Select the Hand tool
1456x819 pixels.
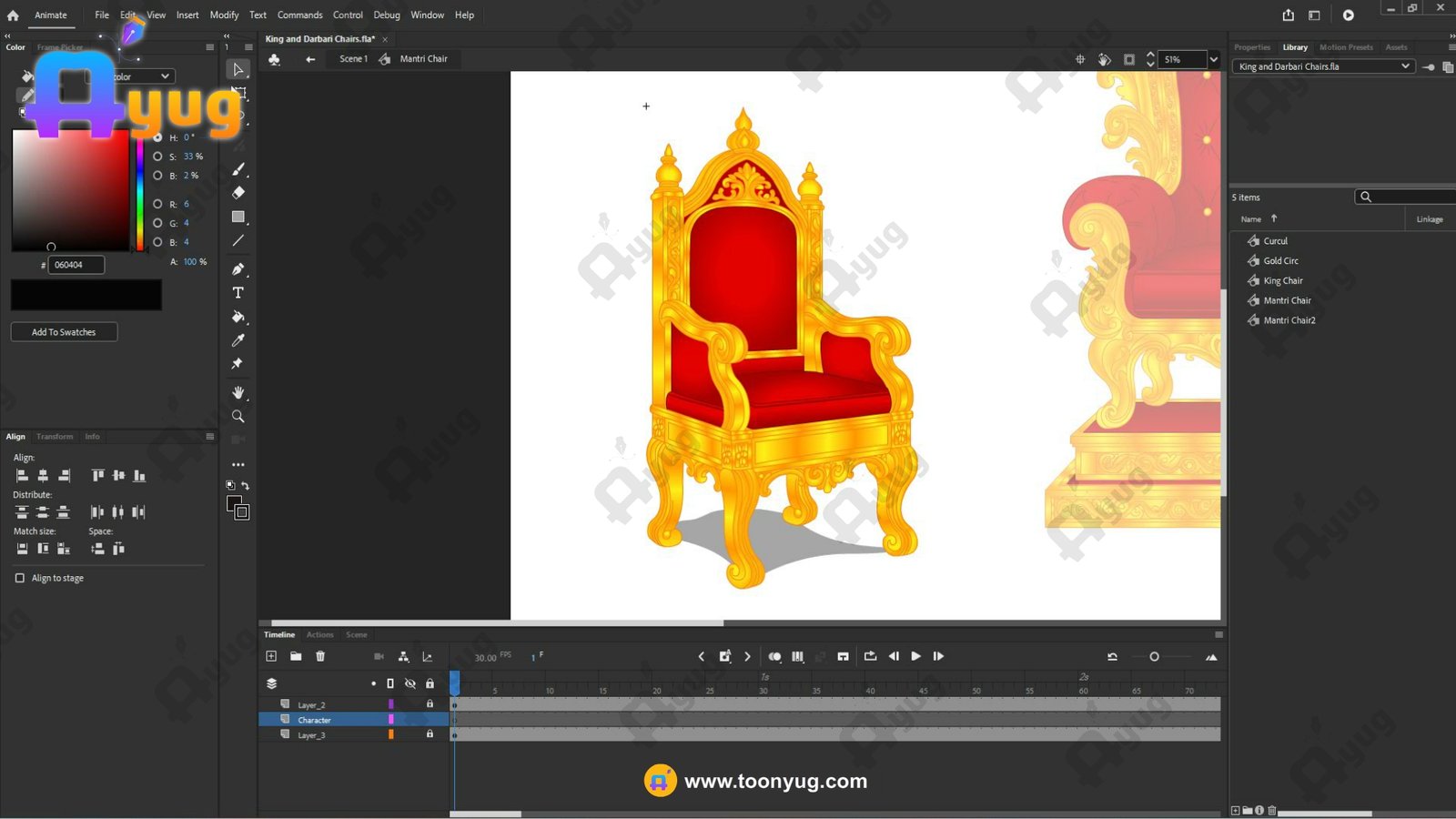click(238, 392)
